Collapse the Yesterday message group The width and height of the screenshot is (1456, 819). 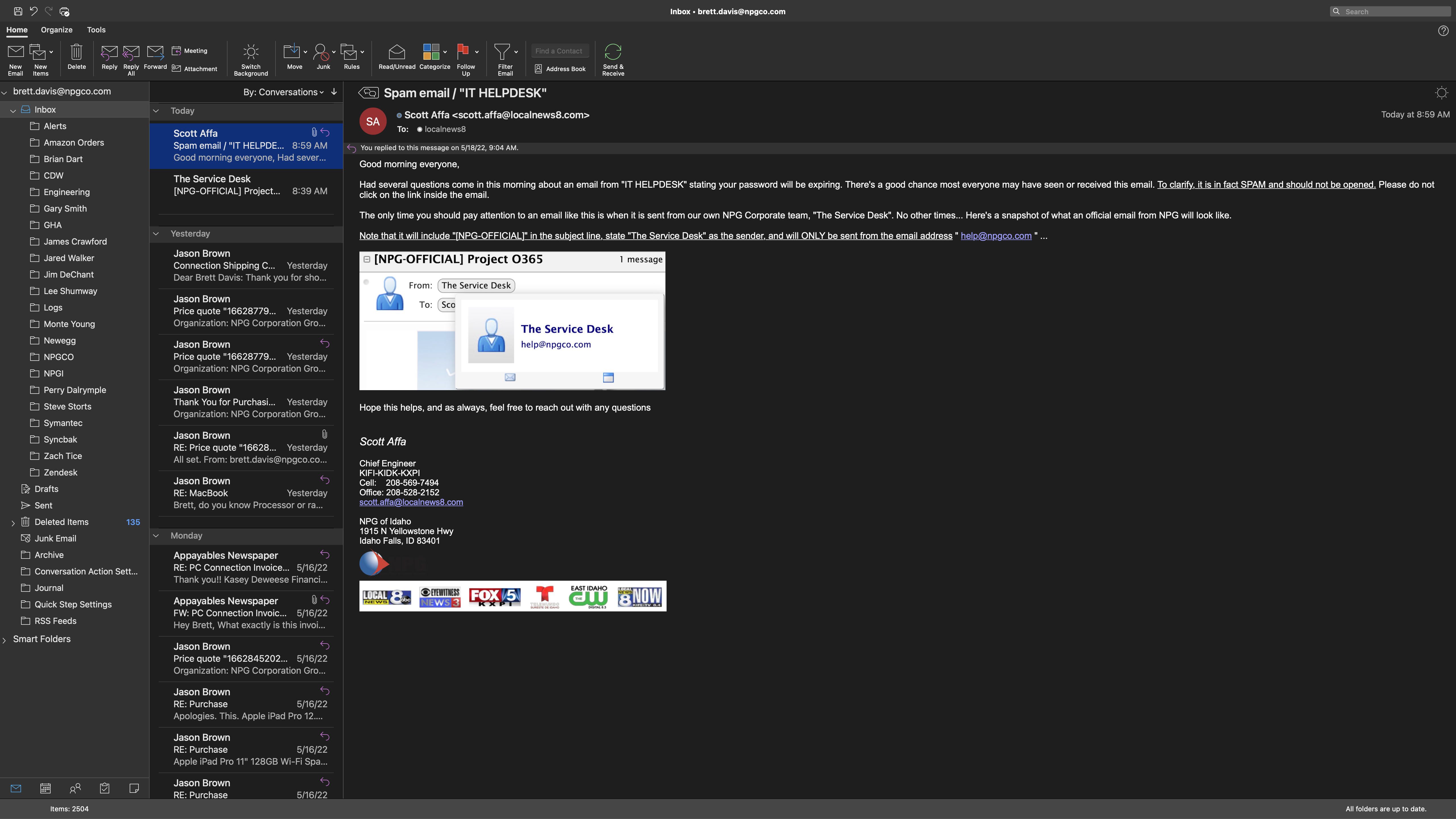coord(156,233)
